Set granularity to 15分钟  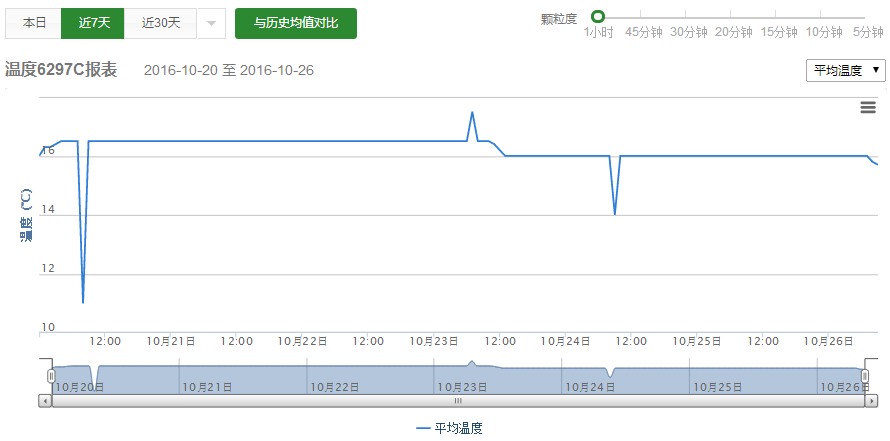pos(778,32)
